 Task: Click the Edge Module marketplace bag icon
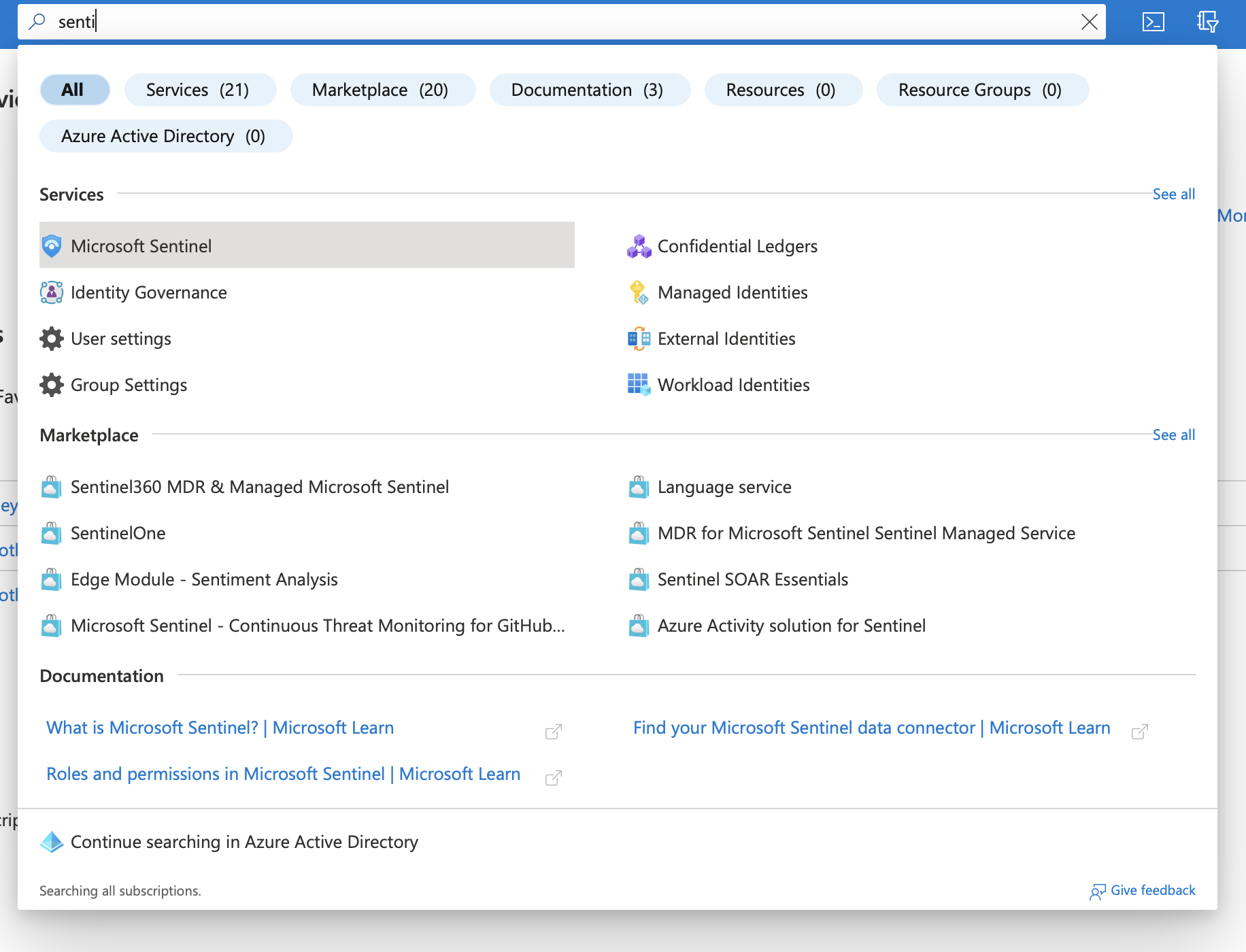(52, 579)
